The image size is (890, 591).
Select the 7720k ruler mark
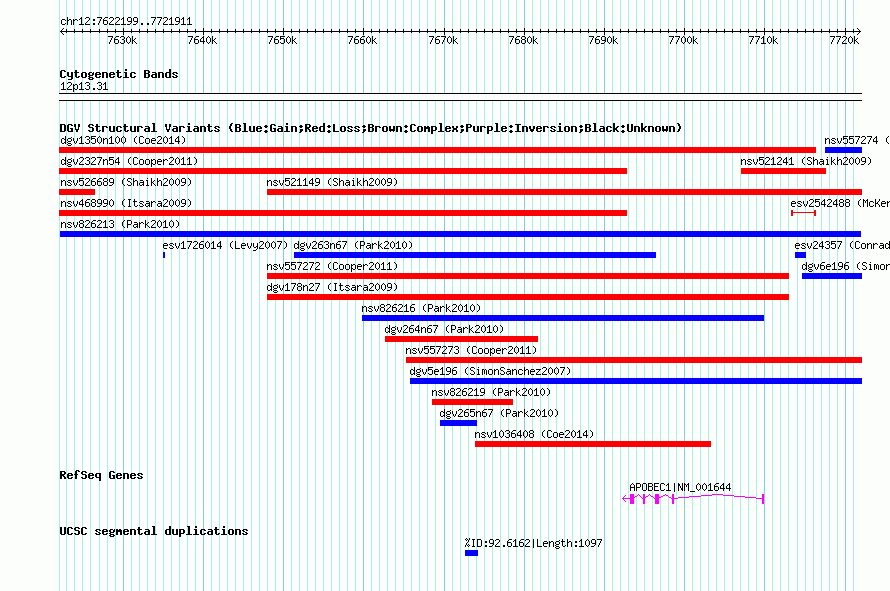pyautogui.click(x=844, y=40)
